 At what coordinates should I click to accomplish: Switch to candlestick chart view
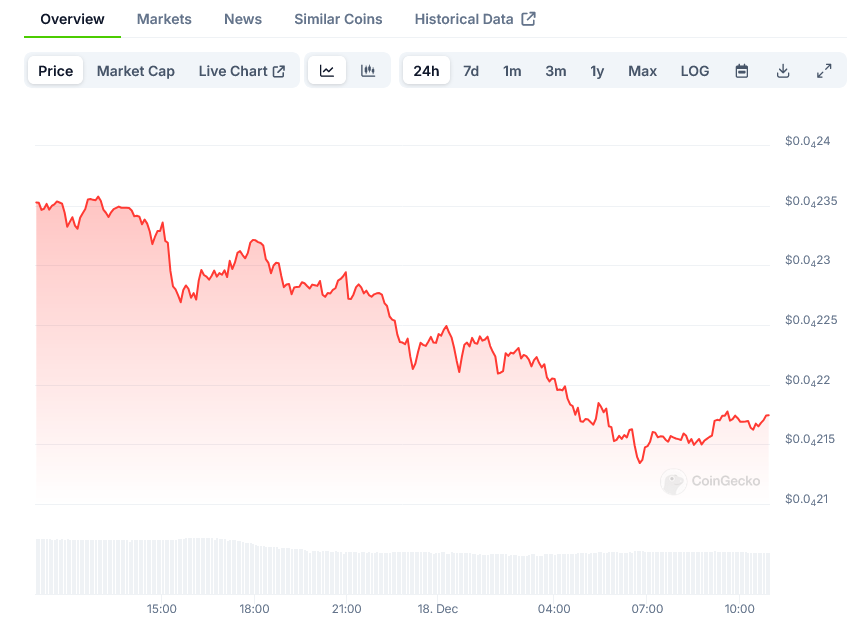pos(368,71)
